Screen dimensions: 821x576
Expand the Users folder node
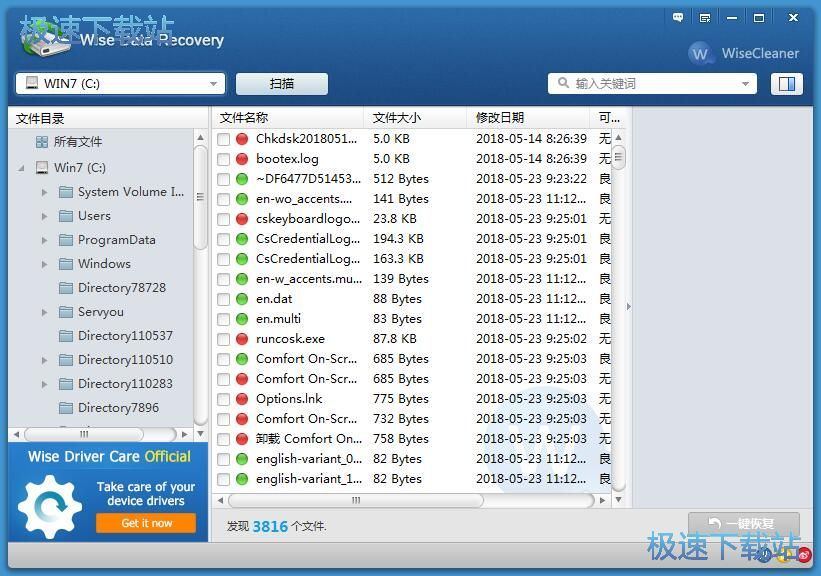tap(45, 216)
